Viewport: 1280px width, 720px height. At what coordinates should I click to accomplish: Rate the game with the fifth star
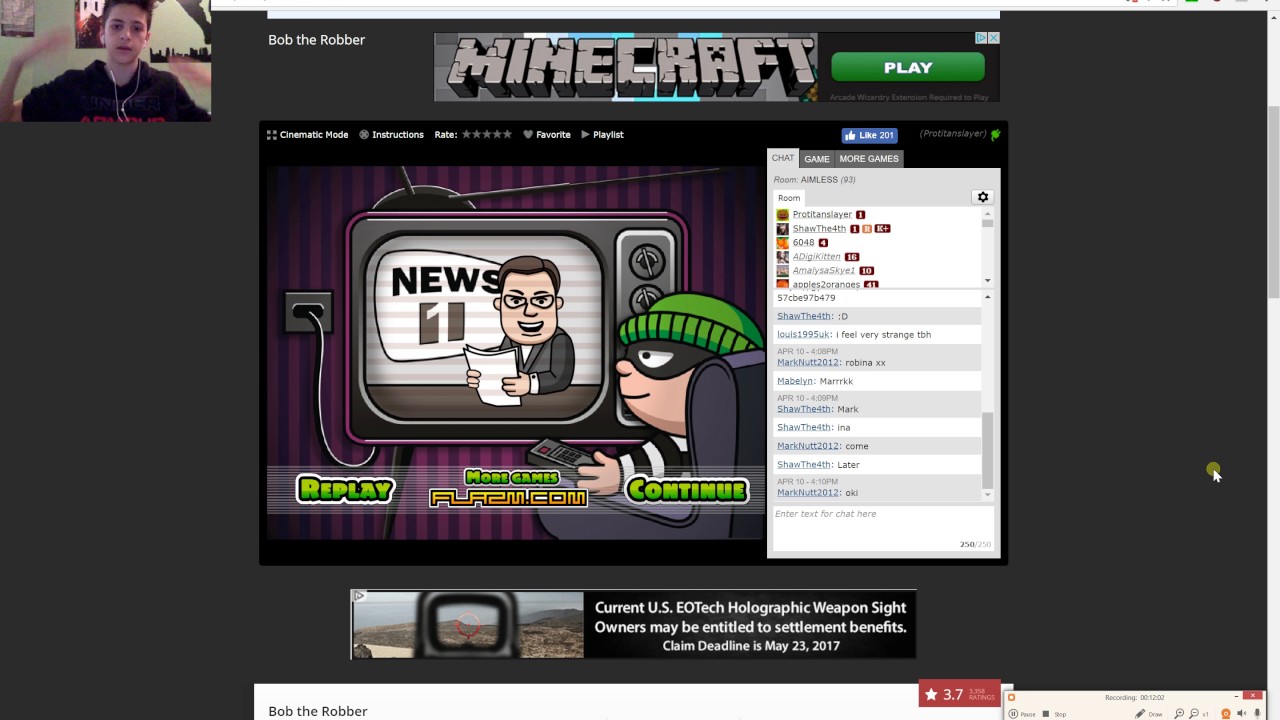pyautogui.click(x=507, y=134)
